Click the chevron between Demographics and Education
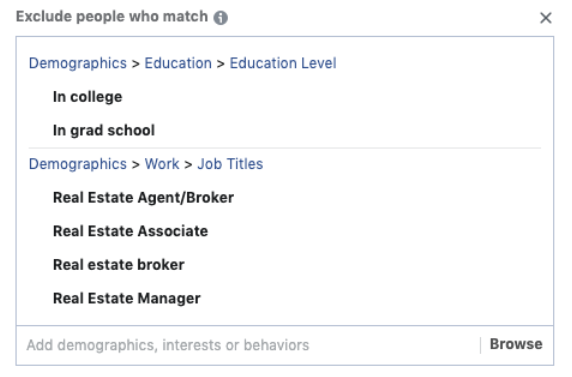572x377 pixels. (136, 64)
